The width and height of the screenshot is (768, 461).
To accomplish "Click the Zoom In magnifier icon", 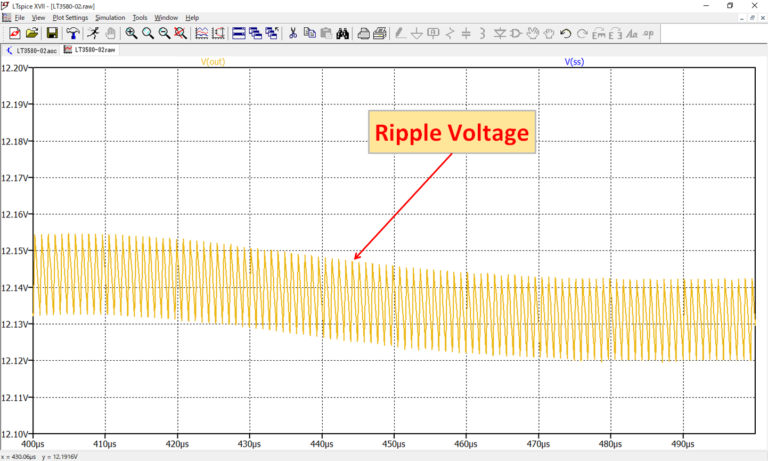I will [131, 33].
